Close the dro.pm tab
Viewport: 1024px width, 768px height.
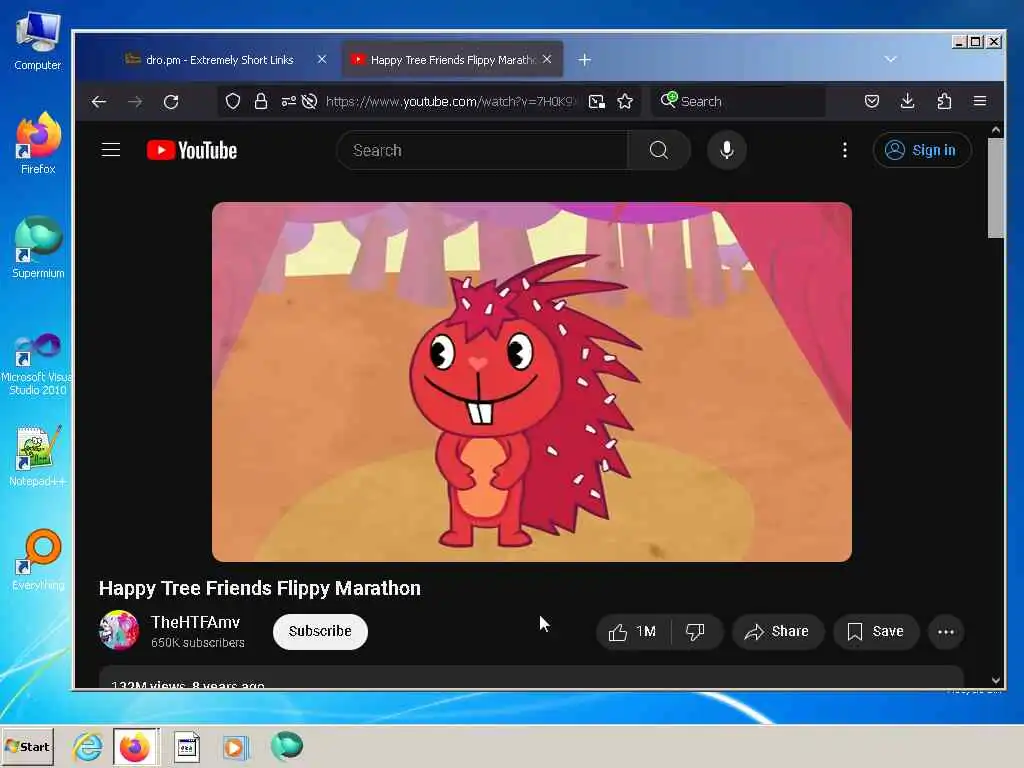[322, 59]
